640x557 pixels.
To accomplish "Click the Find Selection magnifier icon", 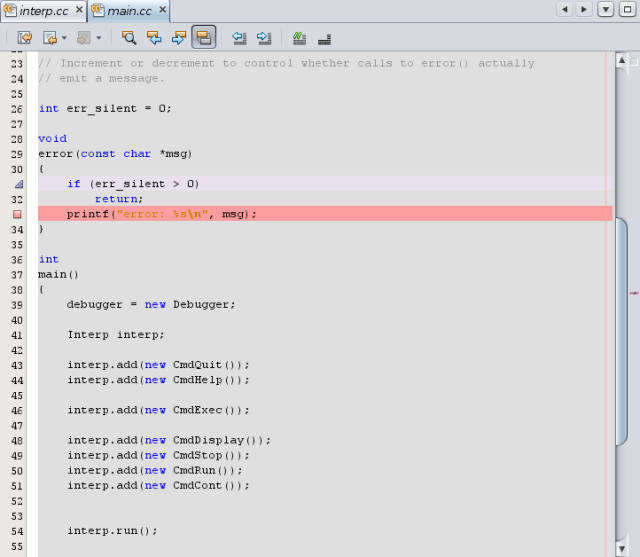I will coord(129,38).
